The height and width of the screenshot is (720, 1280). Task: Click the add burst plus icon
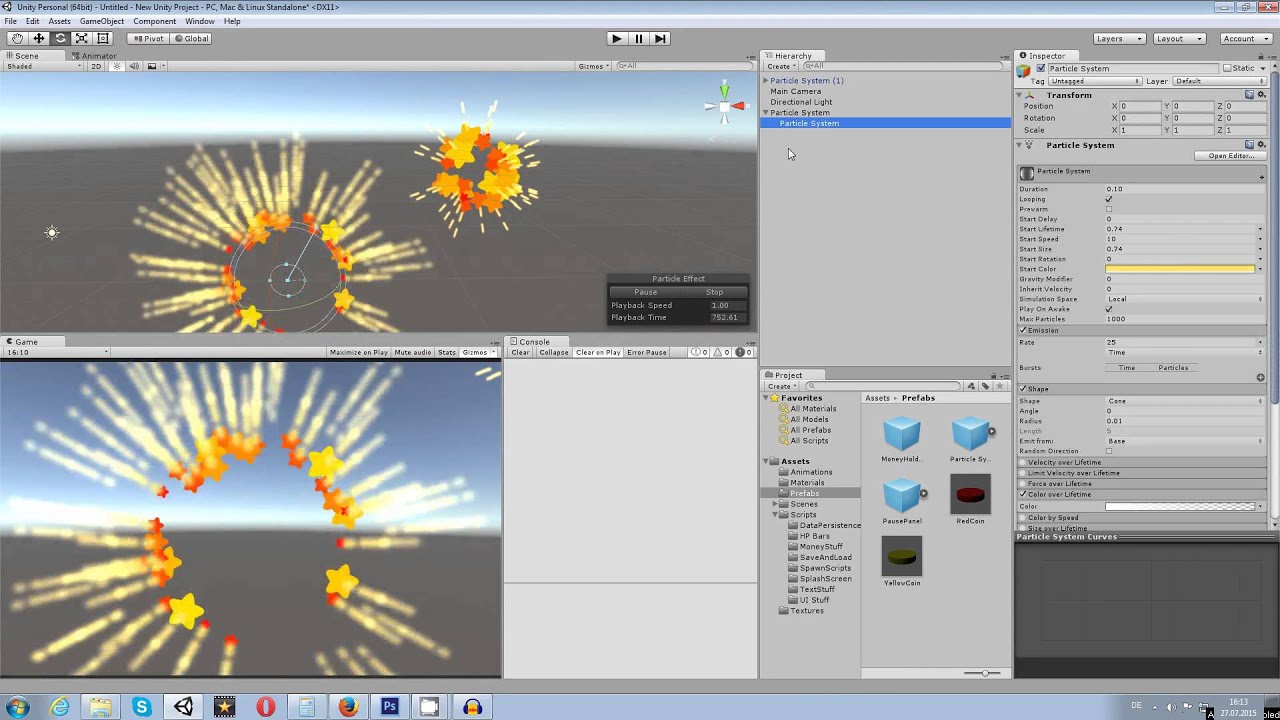[x=1260, y=377]
